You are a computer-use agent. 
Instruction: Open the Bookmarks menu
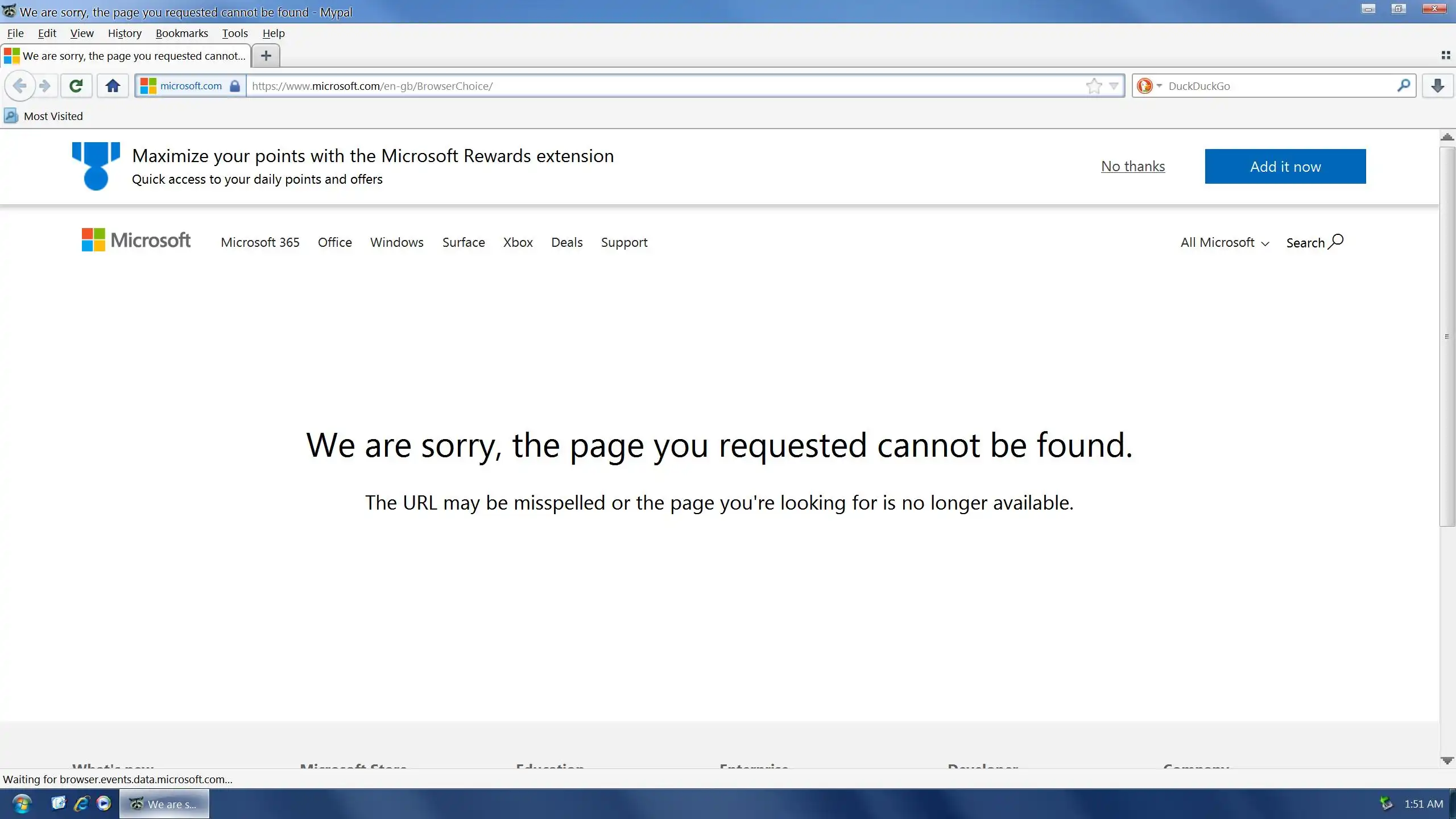pos(181,33)
